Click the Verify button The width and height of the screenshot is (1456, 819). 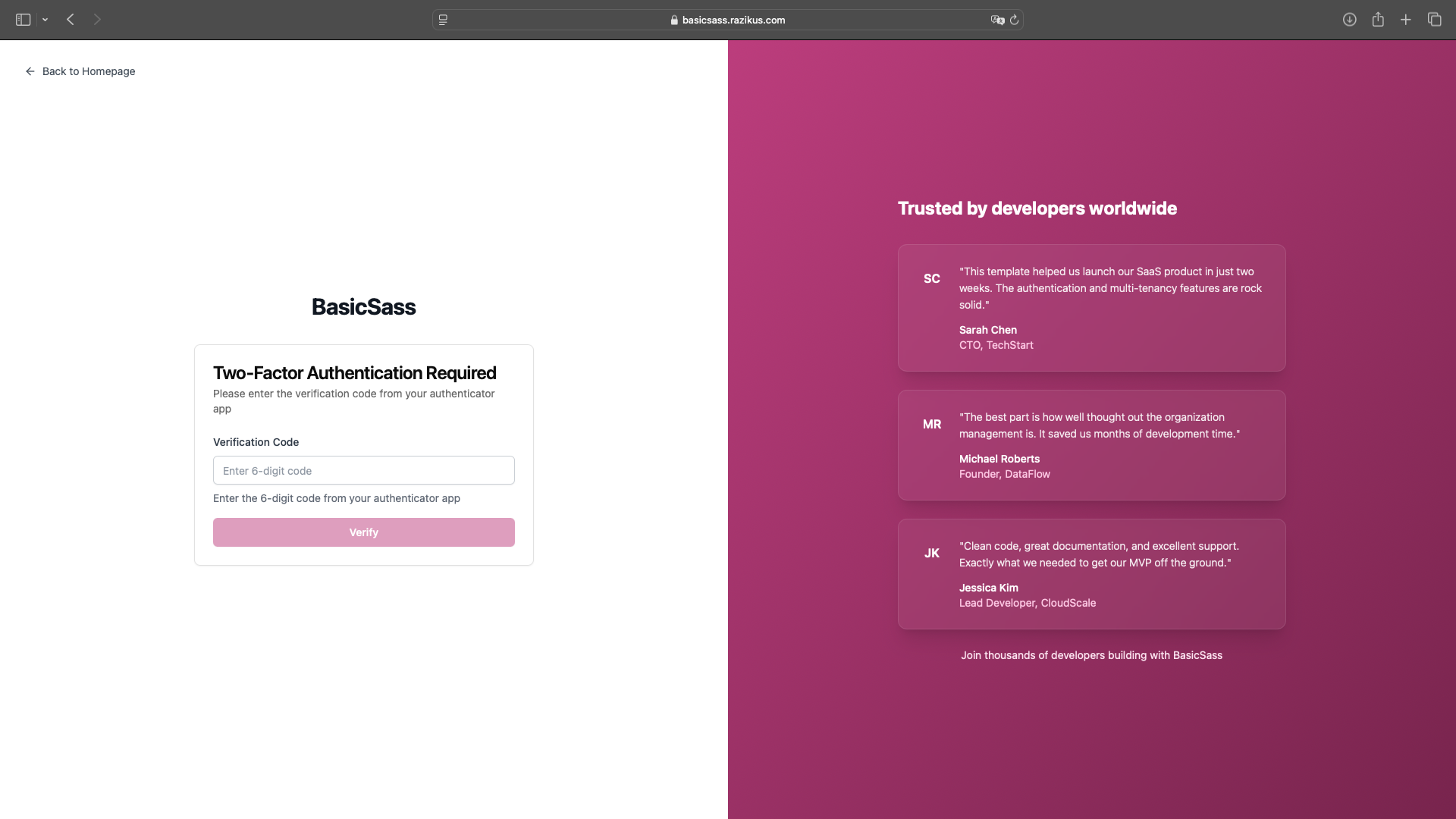pyautogui.click(x=364, y=532)
